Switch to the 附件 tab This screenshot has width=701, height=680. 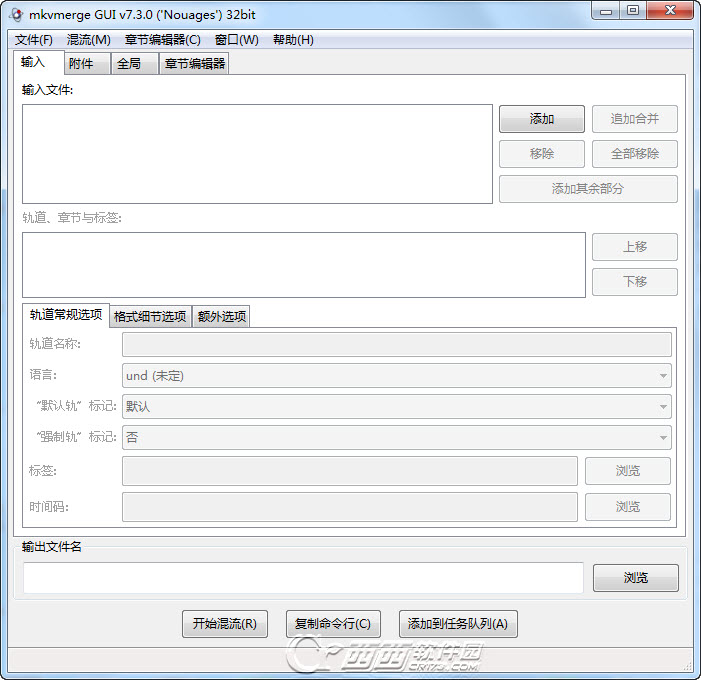click(88, 63)
